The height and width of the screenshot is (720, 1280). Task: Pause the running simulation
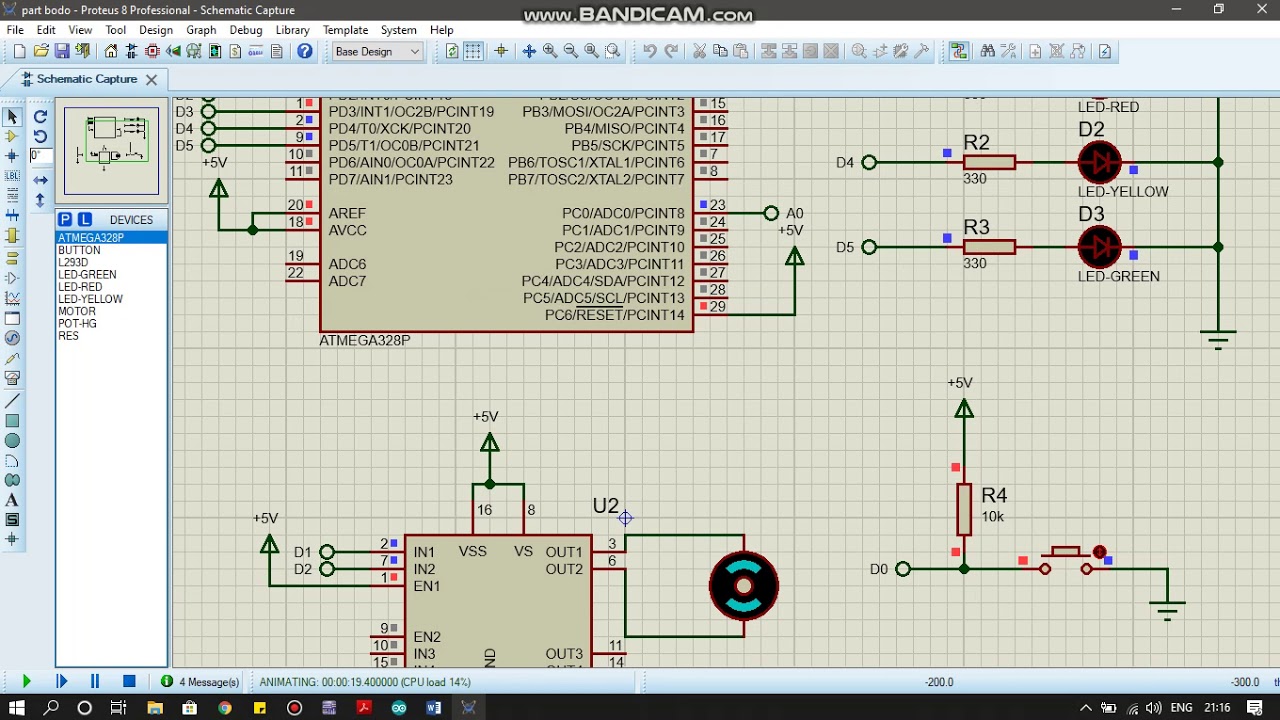(x=95, y=681)
